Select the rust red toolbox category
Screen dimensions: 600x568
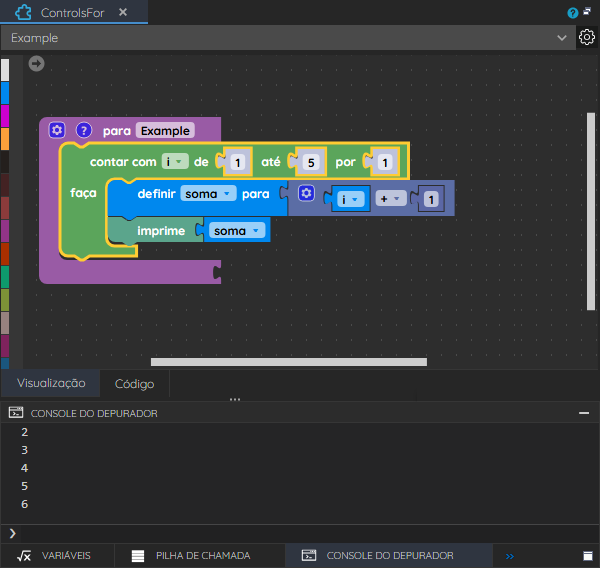(x=5, y=254)
